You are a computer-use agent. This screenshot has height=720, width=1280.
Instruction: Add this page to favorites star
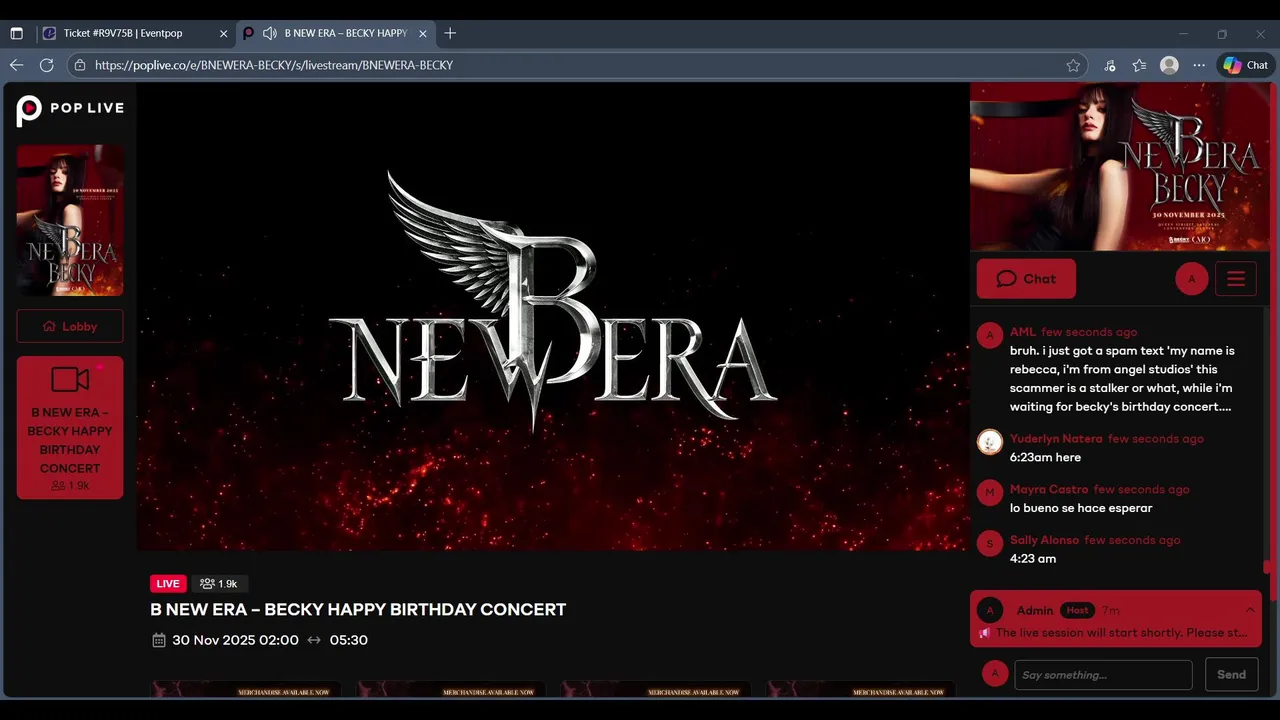(x=1073, y=65)
